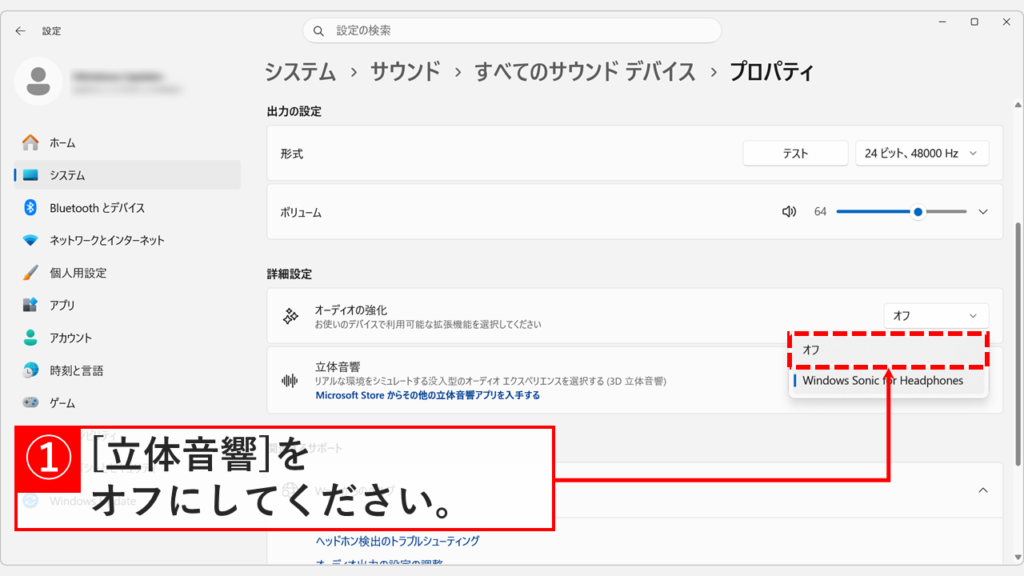Select サウンド in the breadcrumb
Image resolution: width=1024 pixels, height=576 pixels.
pyautogui.click(x=404, y=72)
